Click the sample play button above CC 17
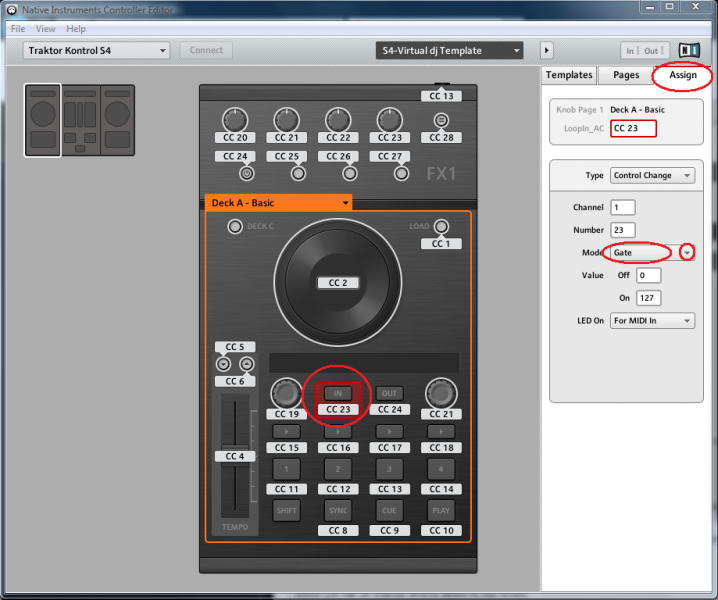 coord(390,431)
